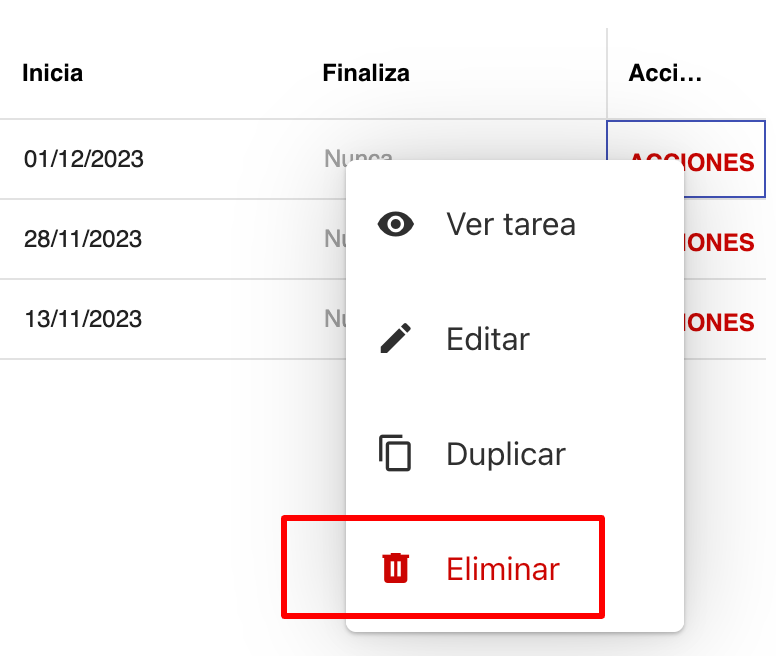This screenshot has height=656, width=776.
Task: Select the 01/12/2023 start date cell
Action: point(84,159)
